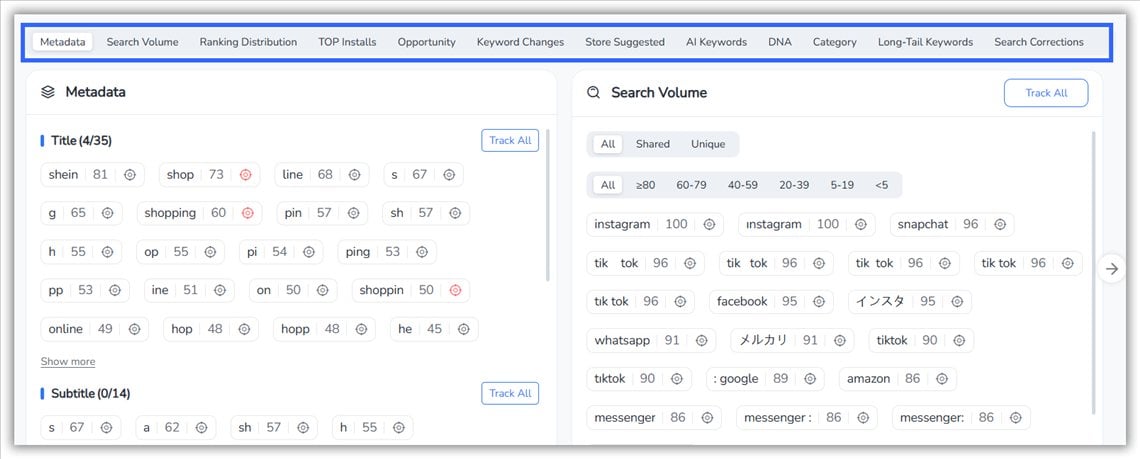Click Track All for Subtitle keywords

pos(510,393)
